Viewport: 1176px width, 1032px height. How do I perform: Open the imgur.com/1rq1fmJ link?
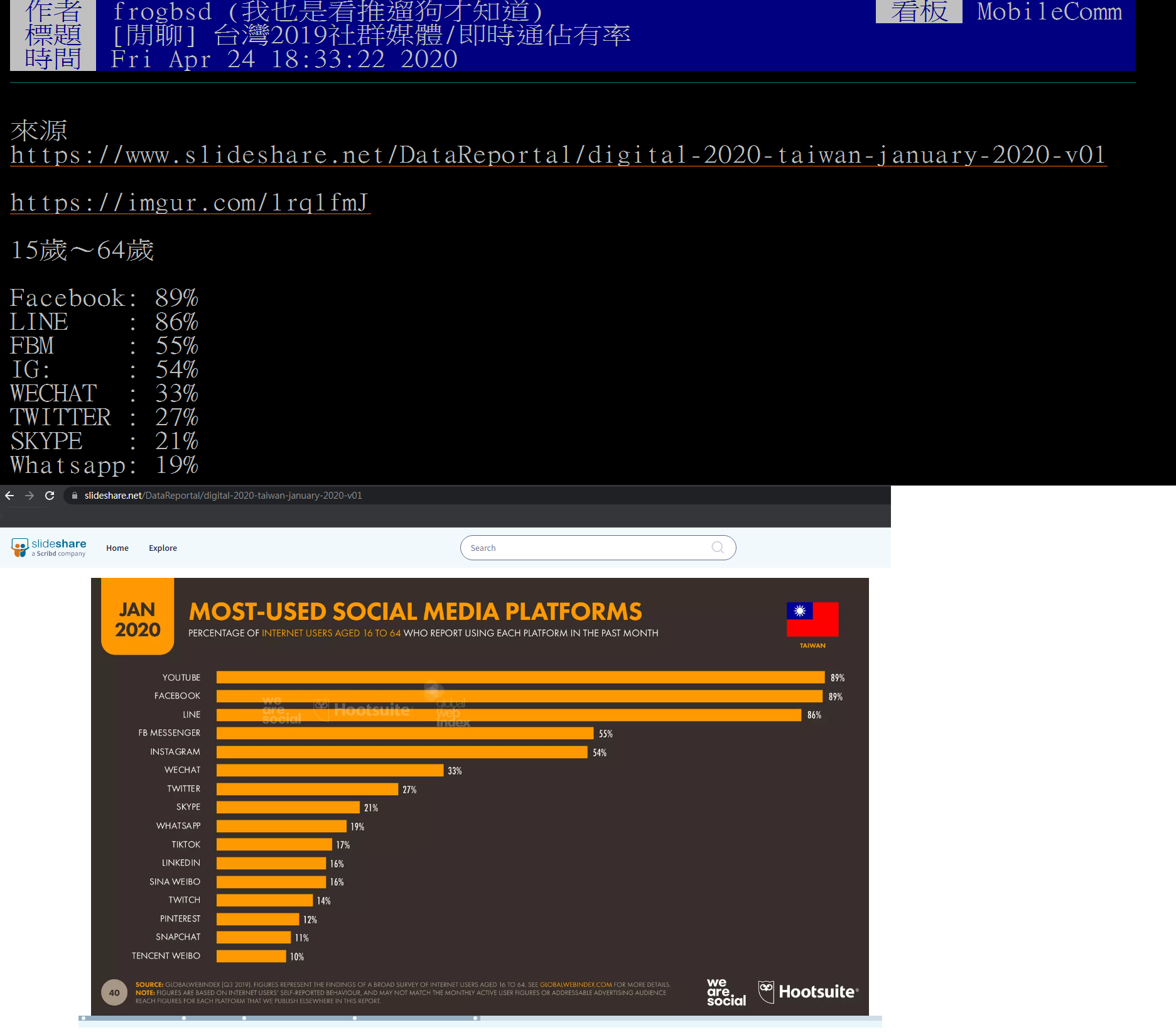[x=190, y=203]
